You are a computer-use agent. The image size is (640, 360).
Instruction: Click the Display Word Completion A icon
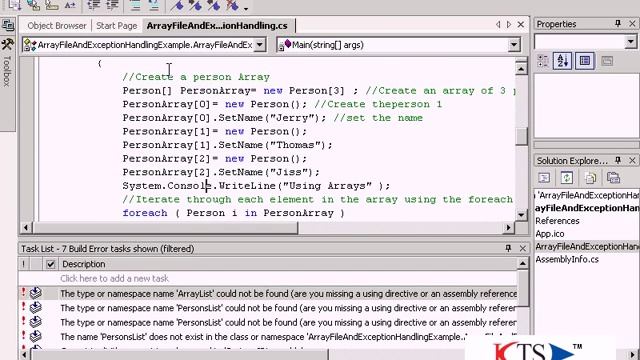click(x=70, y=5)
